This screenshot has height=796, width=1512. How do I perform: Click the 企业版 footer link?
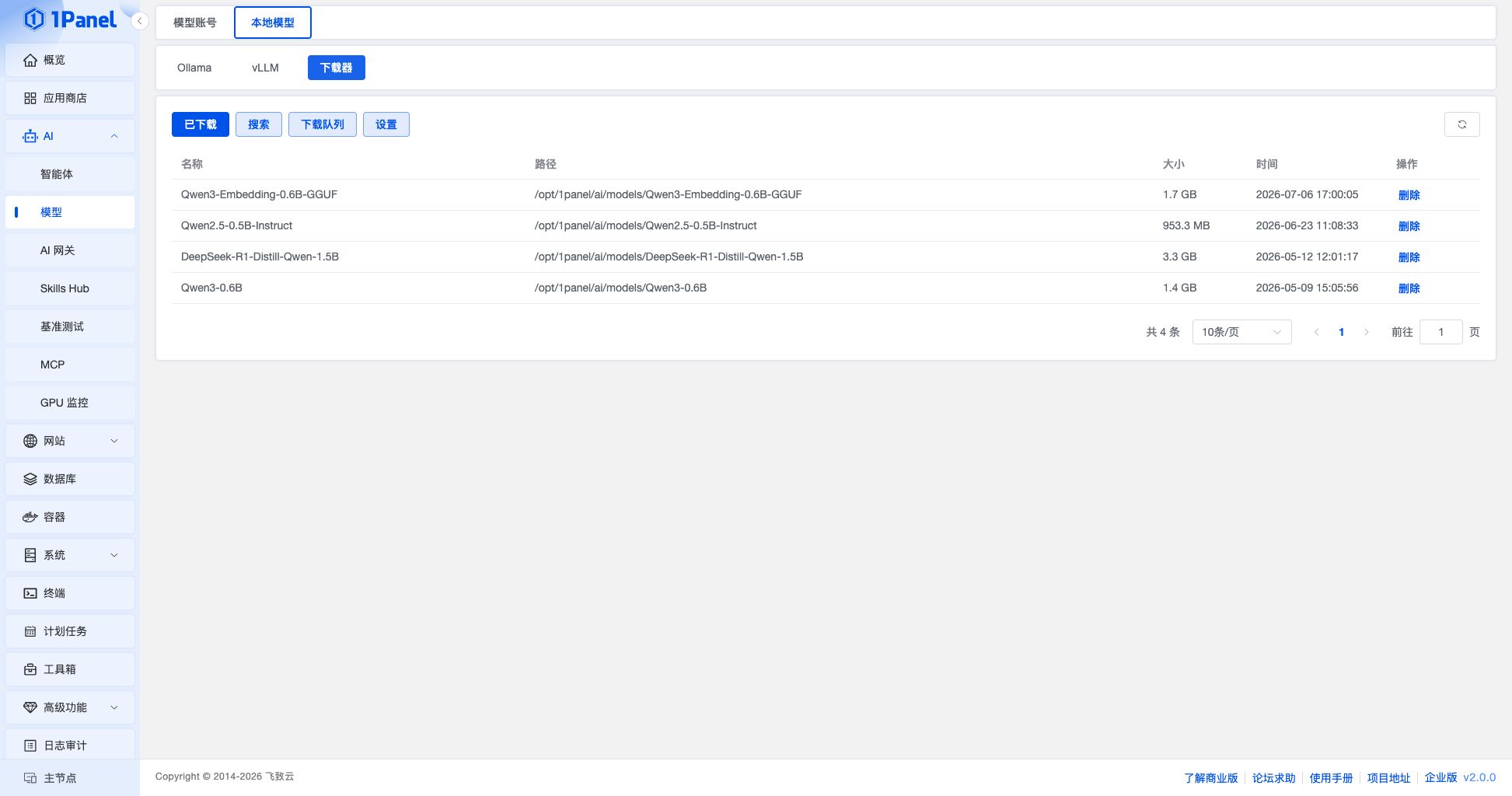click(1440, 777)
